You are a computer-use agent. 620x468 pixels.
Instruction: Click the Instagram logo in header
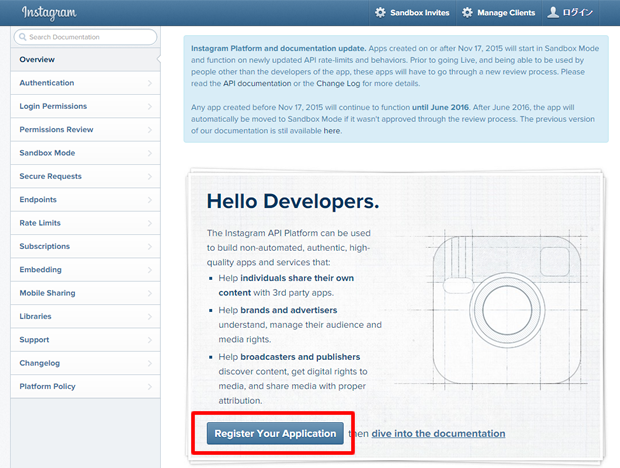49,13
